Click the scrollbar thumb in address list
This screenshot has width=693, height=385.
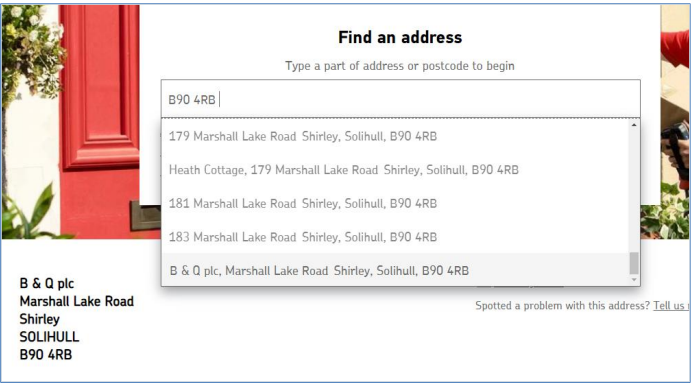pos(634,263)
